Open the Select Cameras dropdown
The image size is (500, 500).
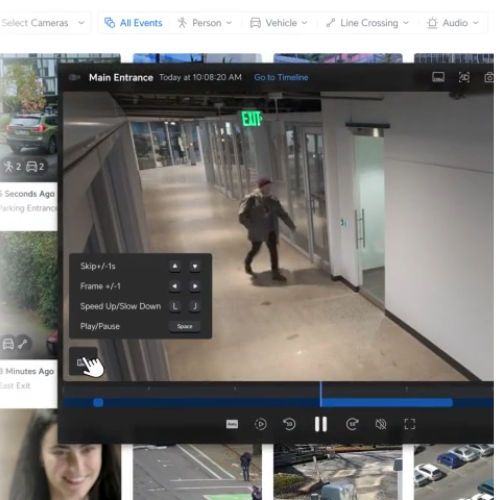click(43, 23)
